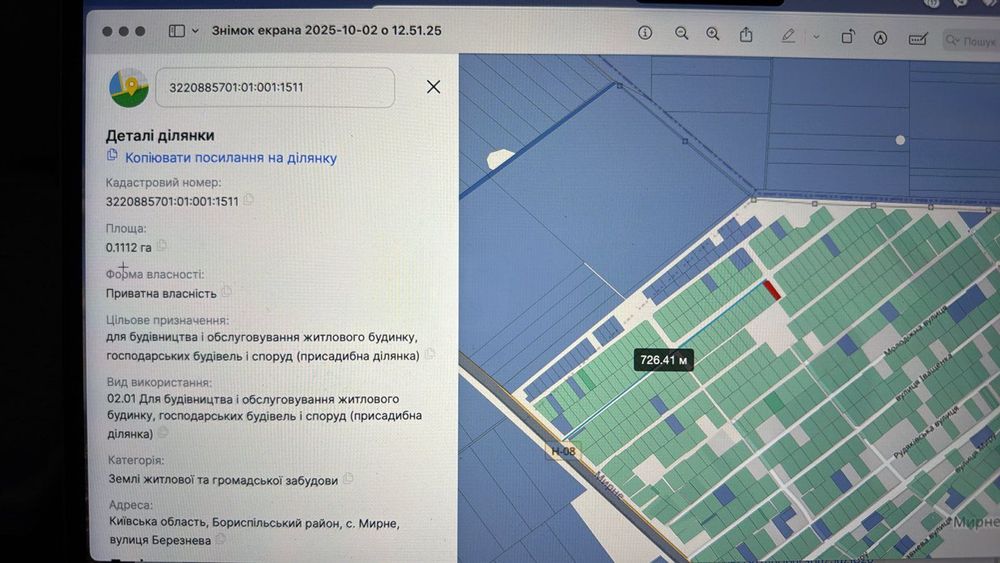The image size is (1000, 563).
Task: Copy the Вид використання text
Action: click(163, 432)
